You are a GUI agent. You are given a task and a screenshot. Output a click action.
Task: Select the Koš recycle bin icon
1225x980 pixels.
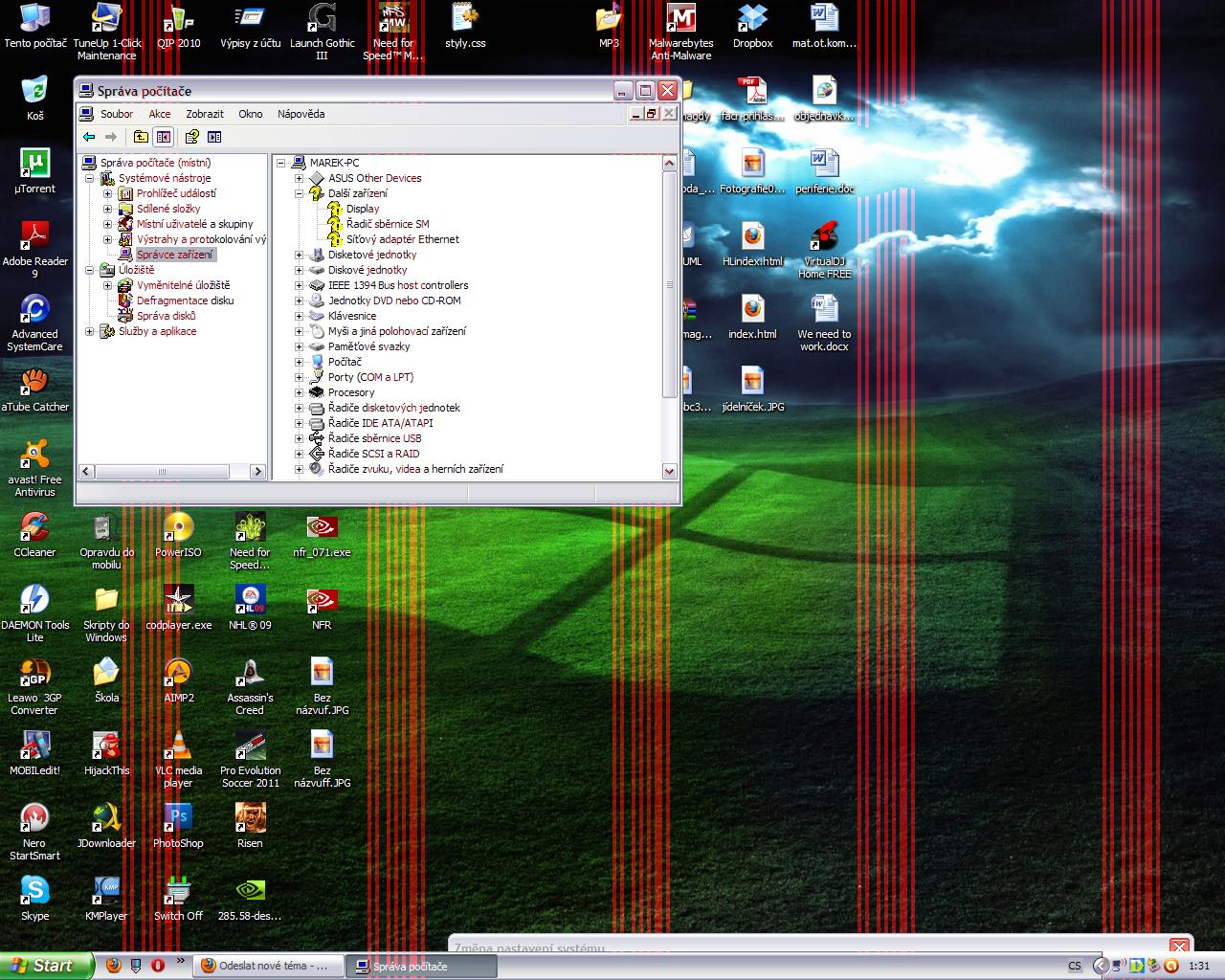tap(34, 99)
